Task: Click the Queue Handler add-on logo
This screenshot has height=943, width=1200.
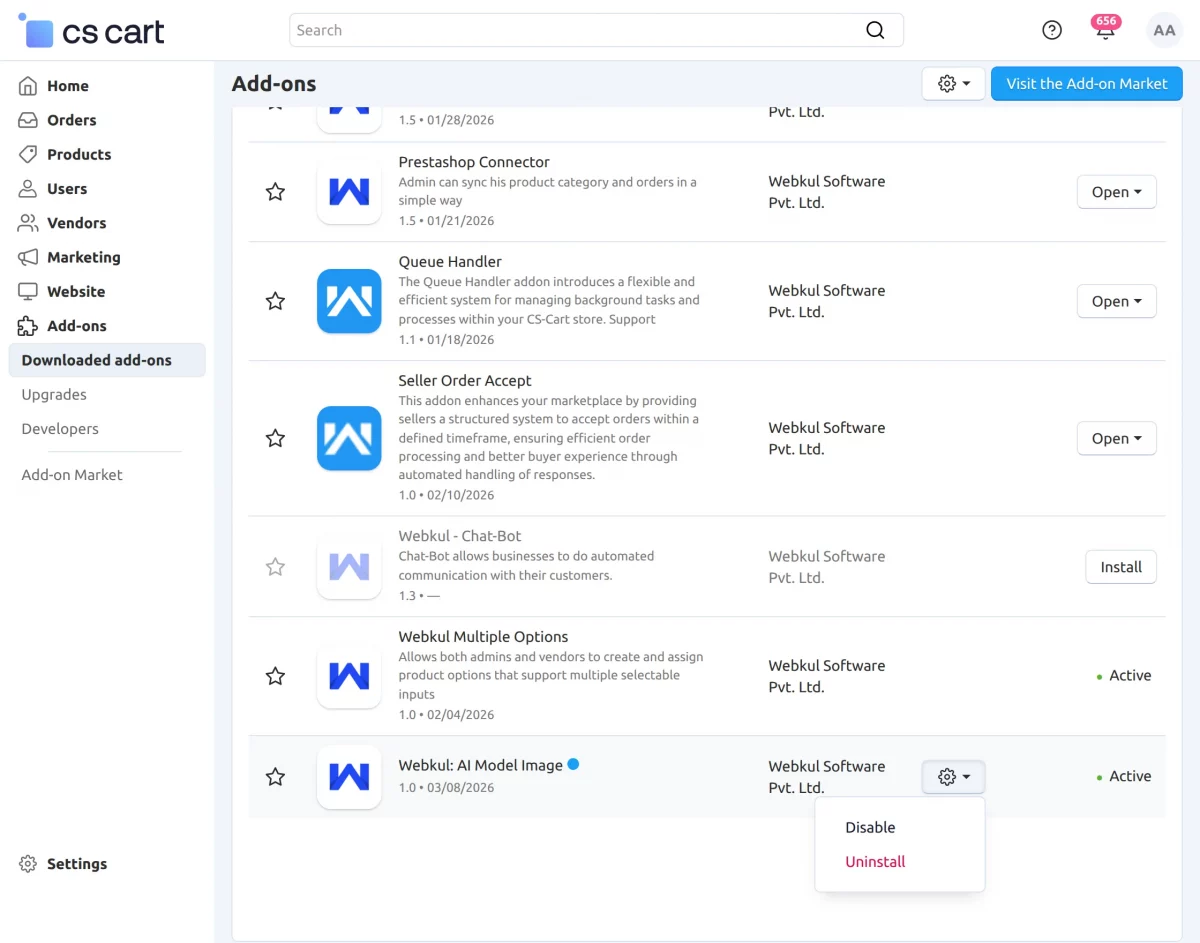Action: pyautogui.click(x=349, y=301)
